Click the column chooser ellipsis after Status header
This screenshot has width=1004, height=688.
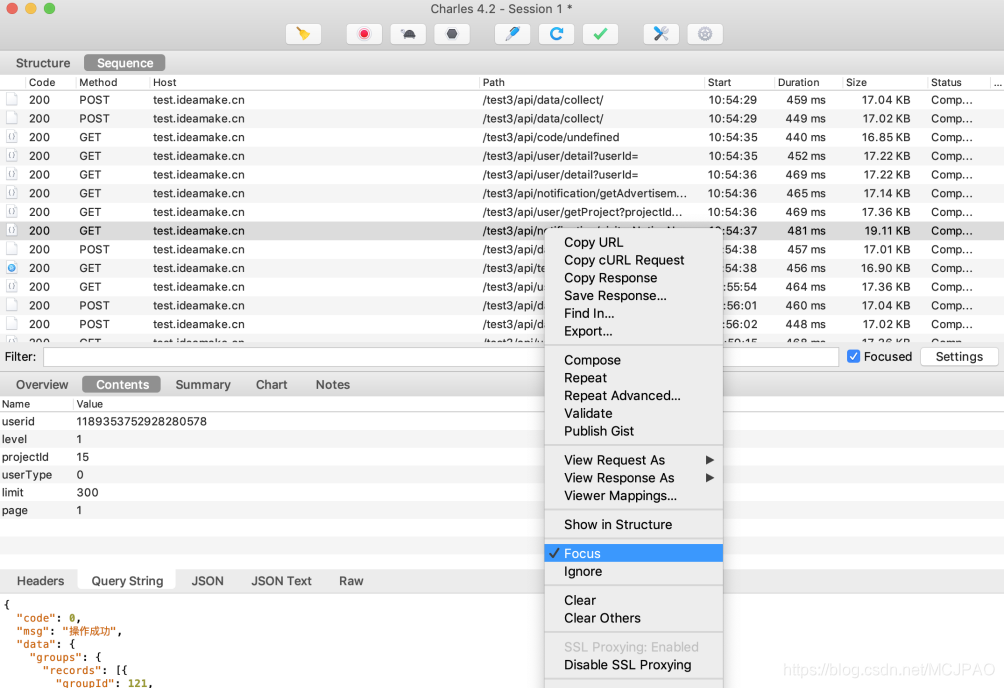pos(998,83)
